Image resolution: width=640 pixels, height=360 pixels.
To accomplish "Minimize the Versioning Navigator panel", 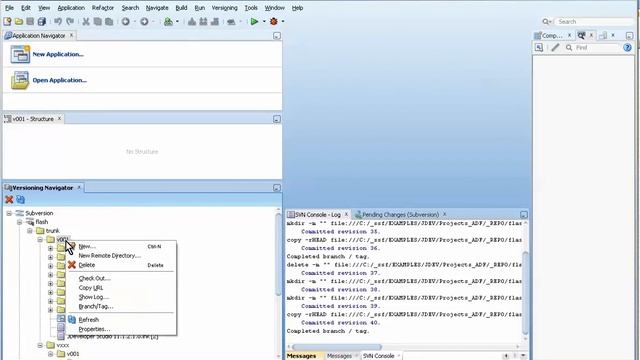I will 277,188.
